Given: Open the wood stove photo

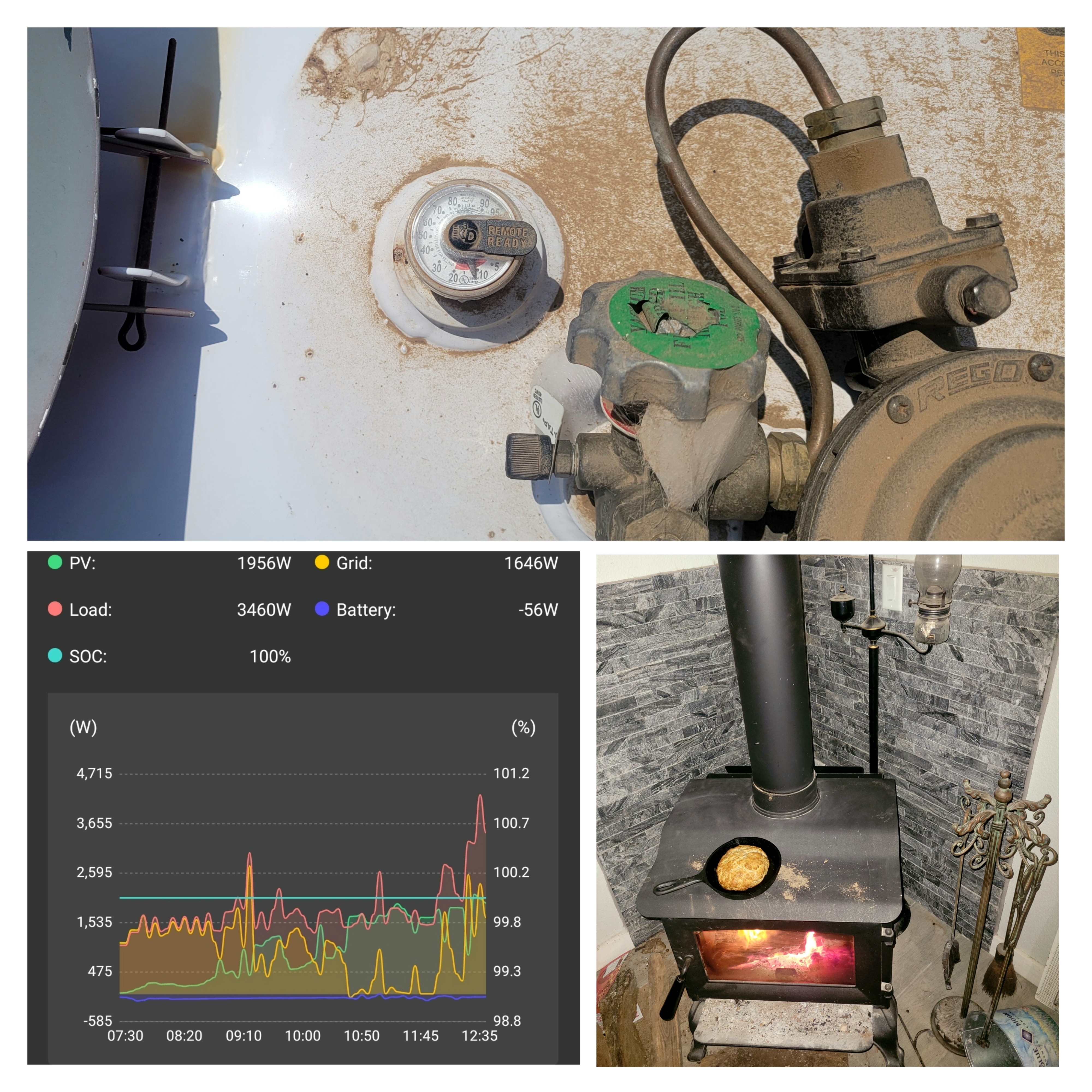Looking at the screenshot, I should (x=827, y=811).
